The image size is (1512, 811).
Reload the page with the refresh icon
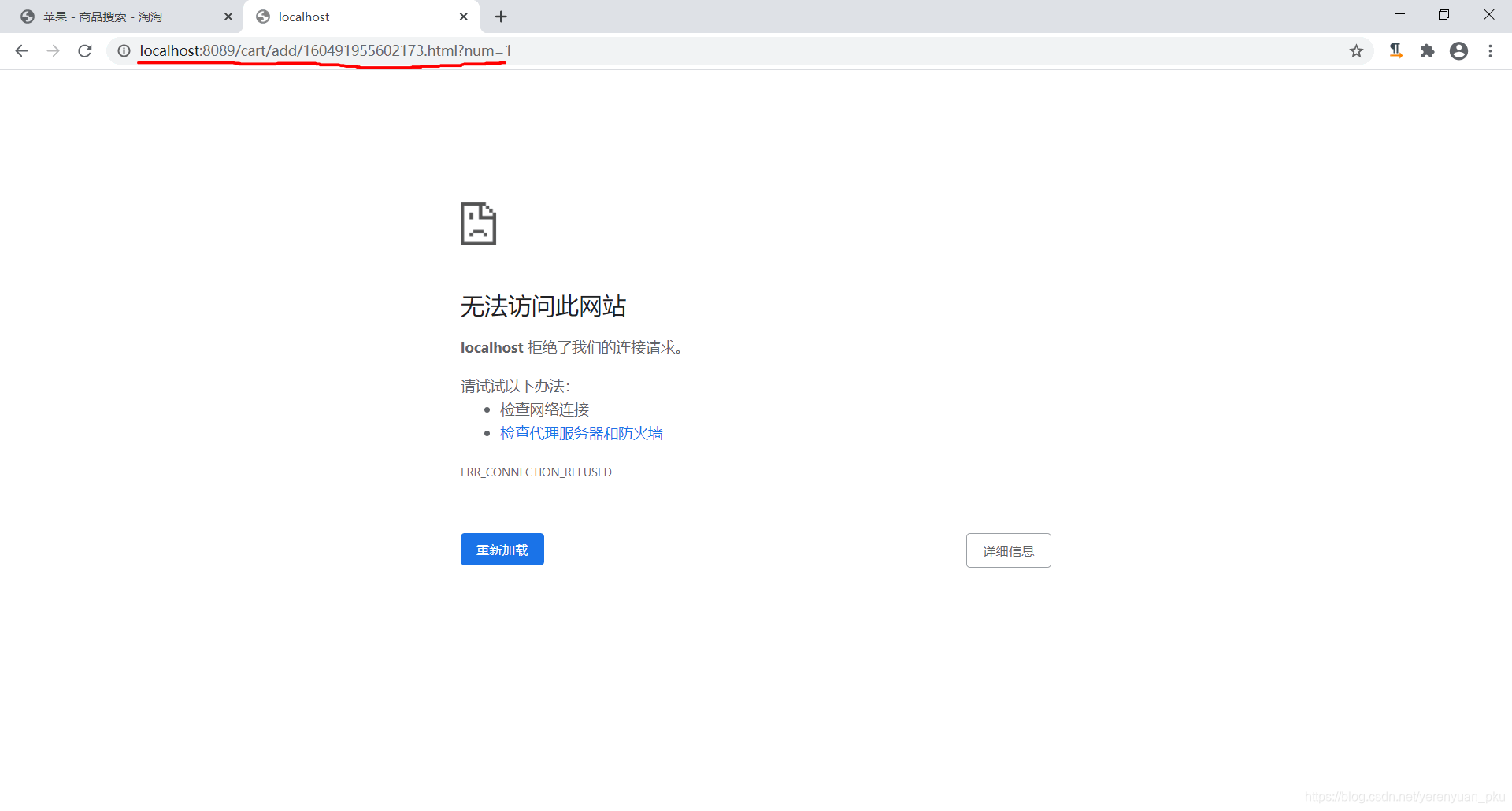point(85,51)
